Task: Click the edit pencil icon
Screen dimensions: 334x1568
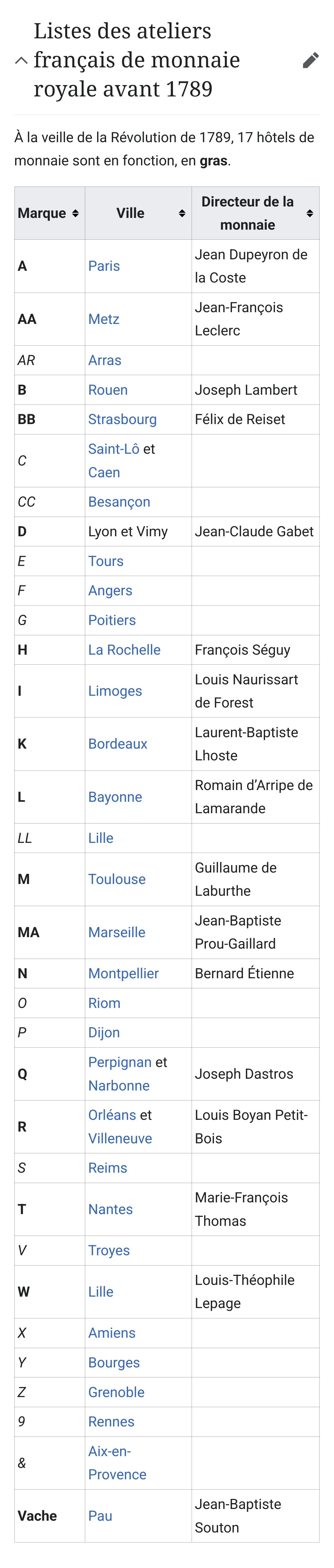Action: pyautogui.click(x=310, y=60)
